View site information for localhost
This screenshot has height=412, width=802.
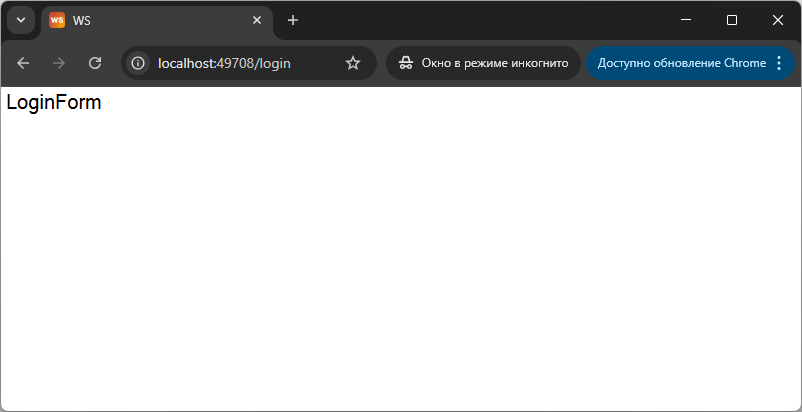(x=139, y=63)
